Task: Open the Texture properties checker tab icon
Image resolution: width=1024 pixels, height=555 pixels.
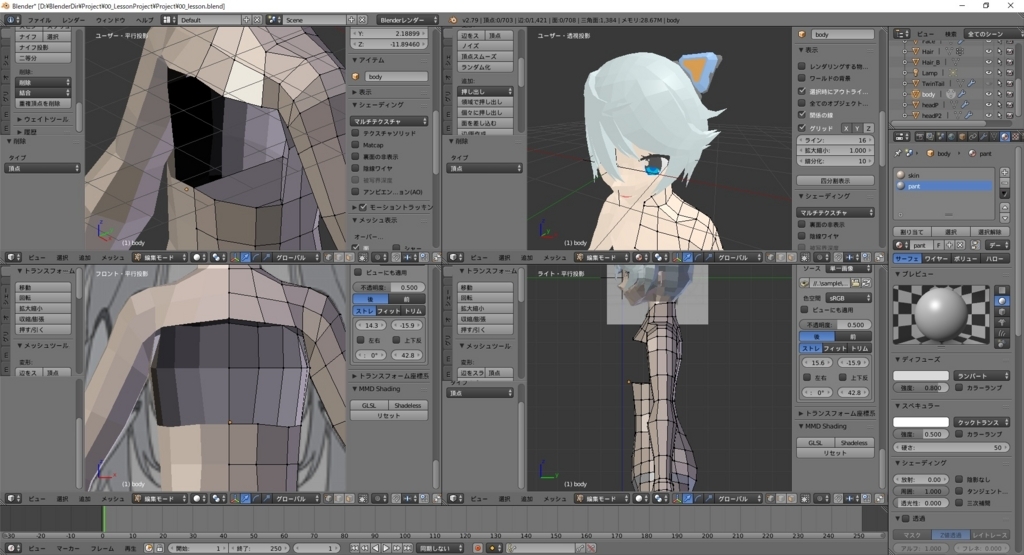Action: 1016,136
